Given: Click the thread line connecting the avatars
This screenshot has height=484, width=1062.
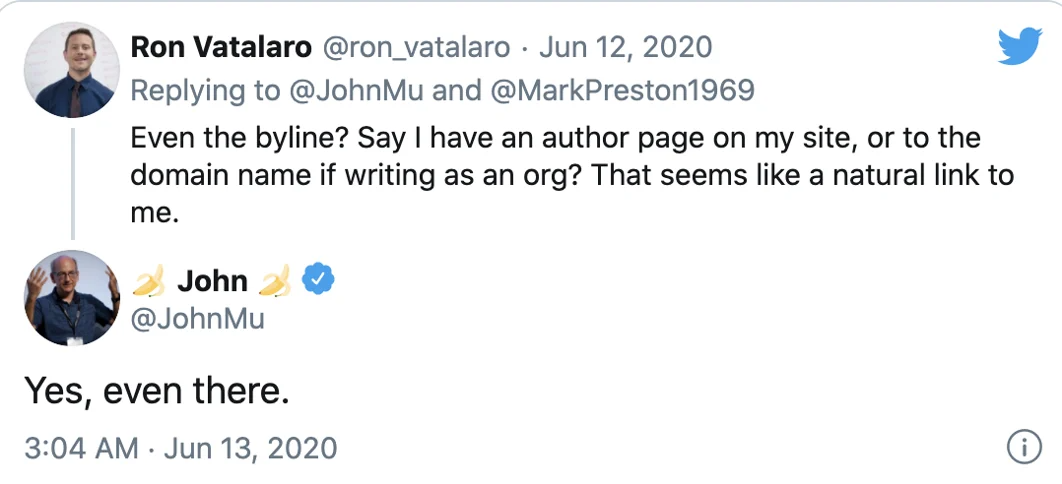Looking at the screenshot, I should pyautogui.click(x=71, y=182).
